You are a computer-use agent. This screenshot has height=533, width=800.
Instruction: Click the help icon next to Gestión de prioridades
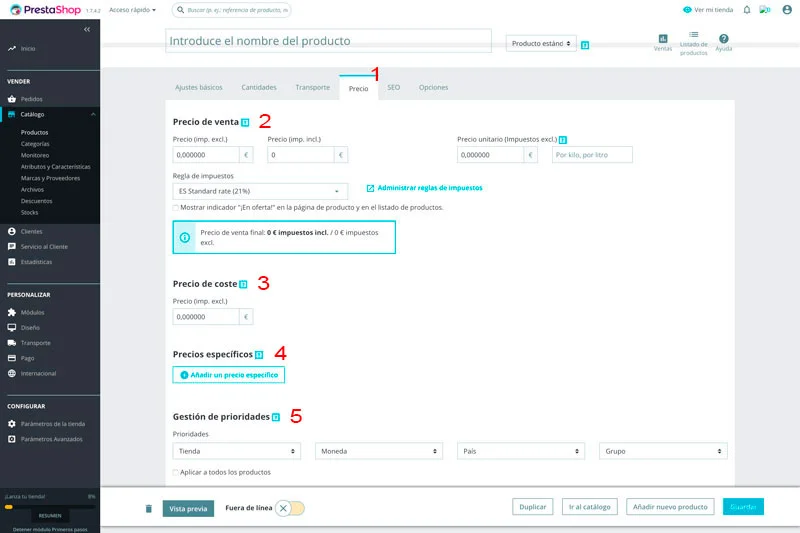tap(276, 417)
